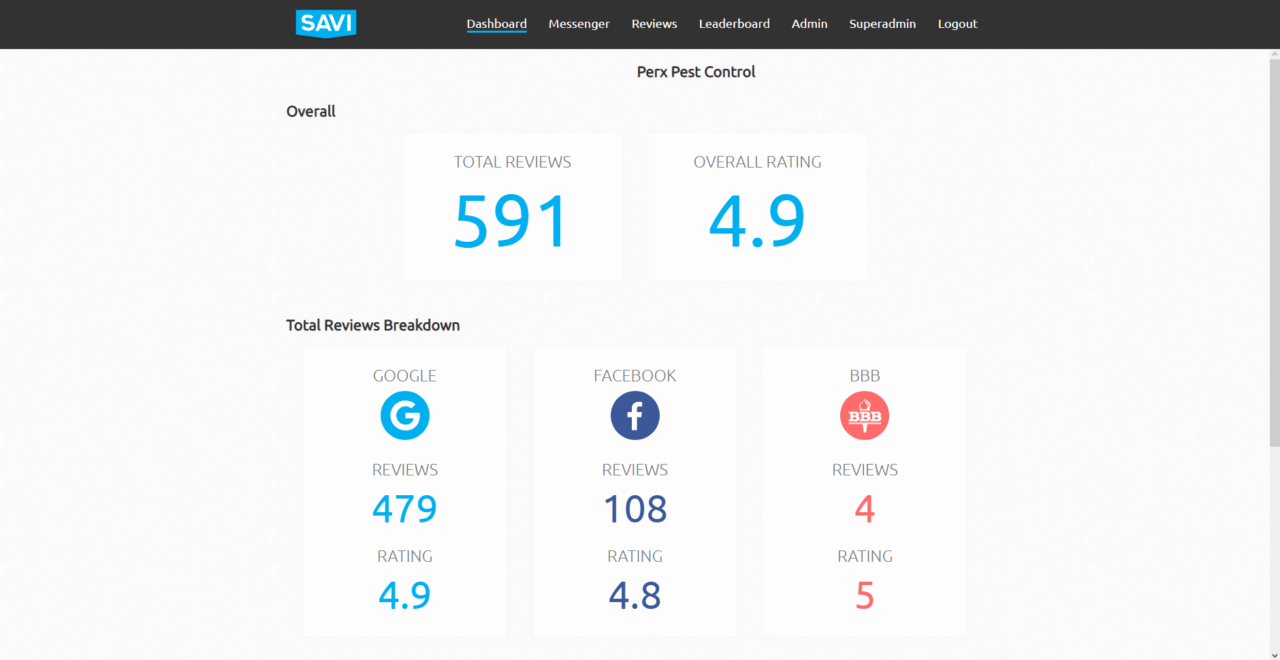
Task: Click the Facebook circle icon
Action: pos(635,415)
